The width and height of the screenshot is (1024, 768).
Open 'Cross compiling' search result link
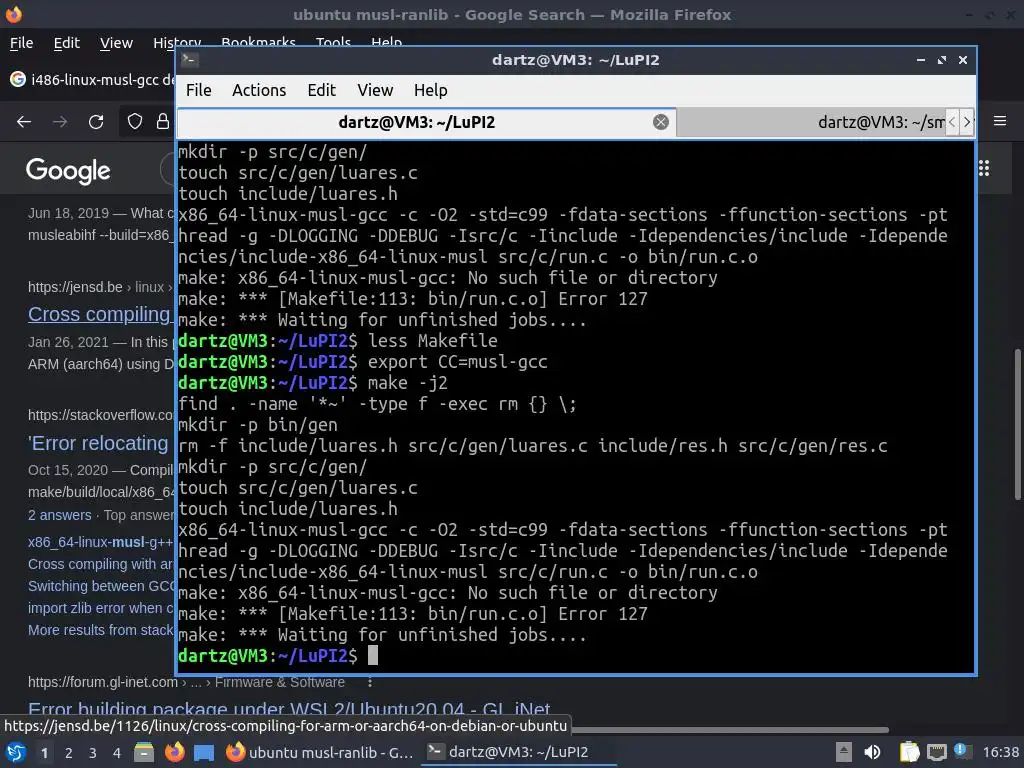click(x=100, y=314)
